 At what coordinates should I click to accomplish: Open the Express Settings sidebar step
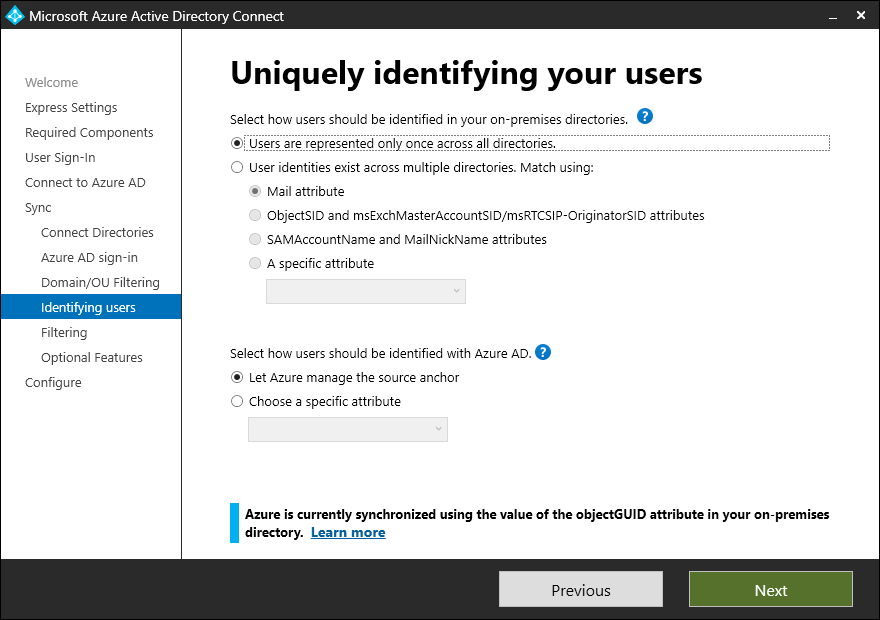[70, 107]
